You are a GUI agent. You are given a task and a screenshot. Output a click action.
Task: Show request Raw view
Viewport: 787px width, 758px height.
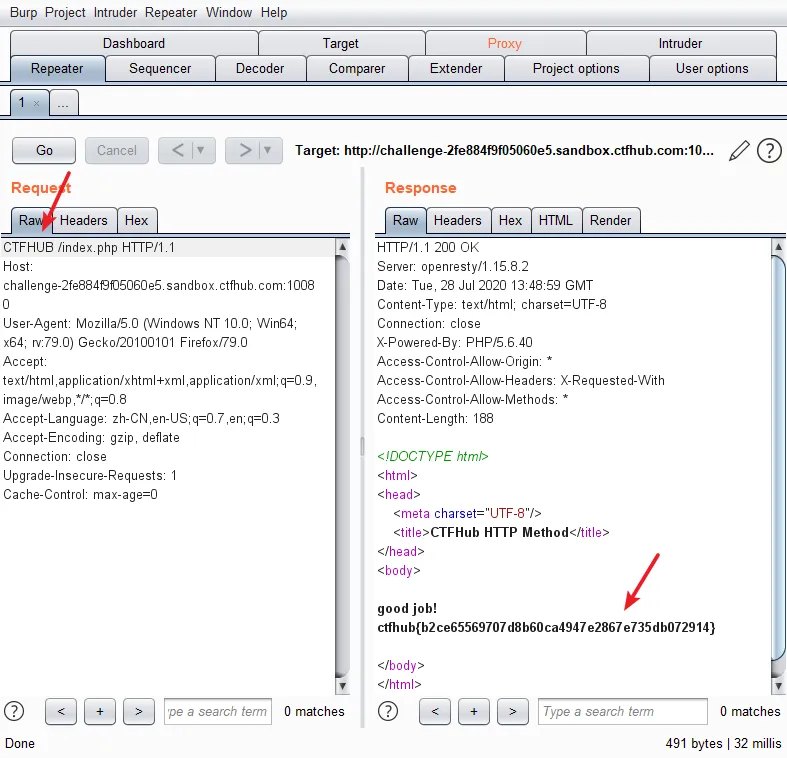31,220
